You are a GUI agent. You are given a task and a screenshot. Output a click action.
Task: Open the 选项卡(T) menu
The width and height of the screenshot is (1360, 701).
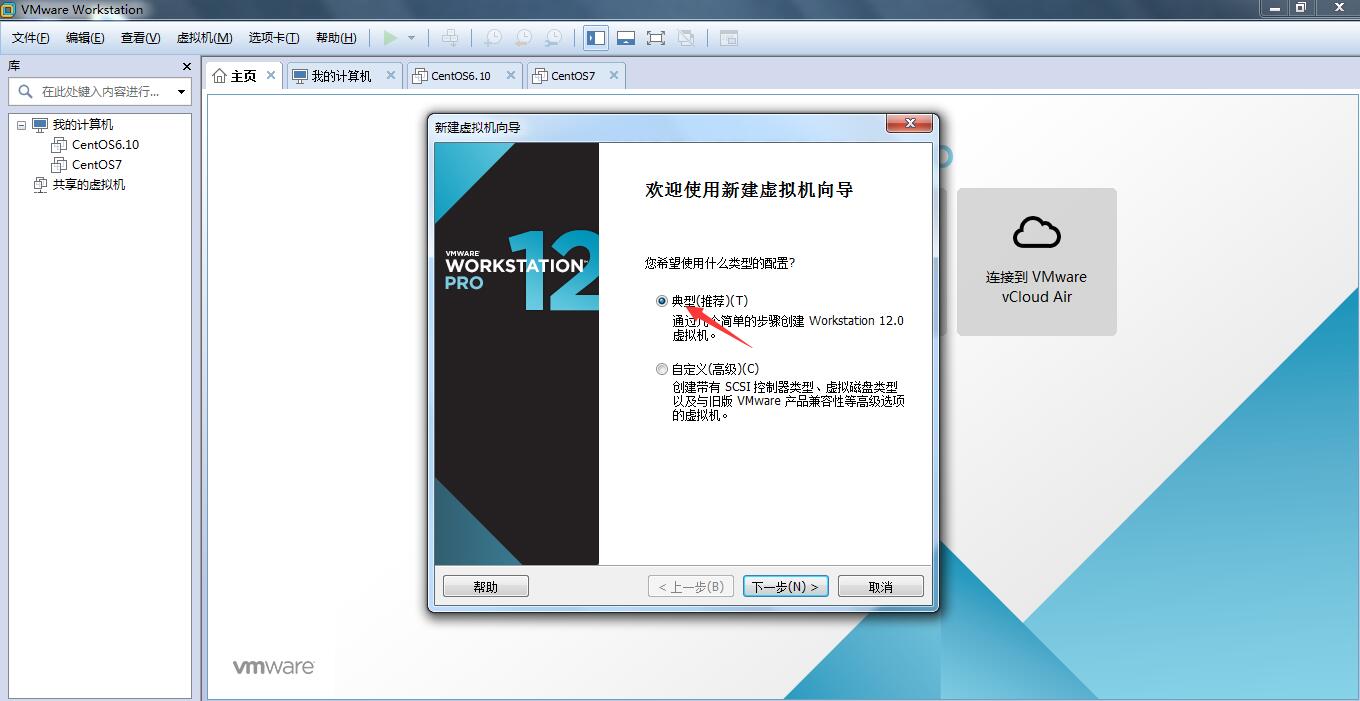click(x=274, y=38)
